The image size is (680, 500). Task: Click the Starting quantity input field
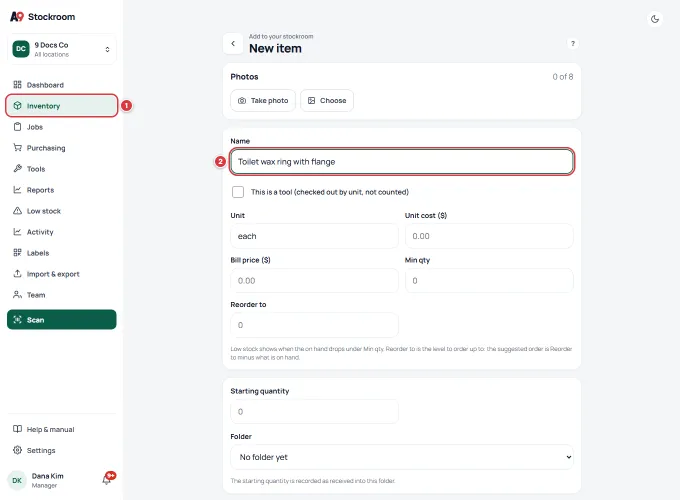pyautogui.click(x=314, y=412)
